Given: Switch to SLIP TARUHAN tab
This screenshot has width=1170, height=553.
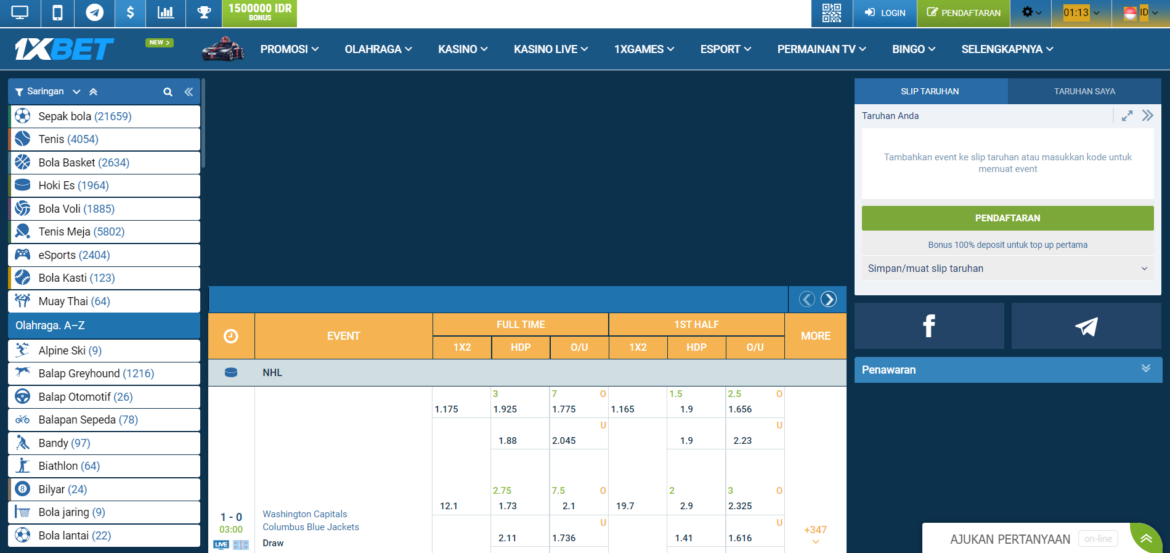Looking at the screenshot, I should coord(930,91).
